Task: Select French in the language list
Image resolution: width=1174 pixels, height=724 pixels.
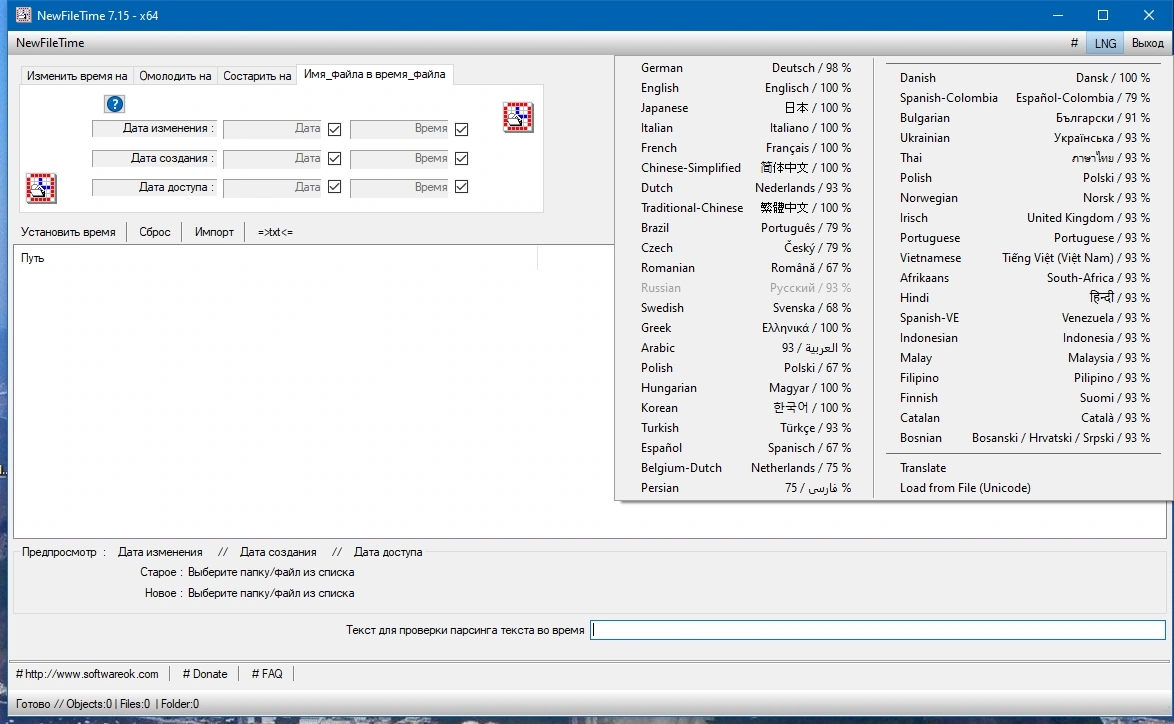Action: click(x=746, y=147)
